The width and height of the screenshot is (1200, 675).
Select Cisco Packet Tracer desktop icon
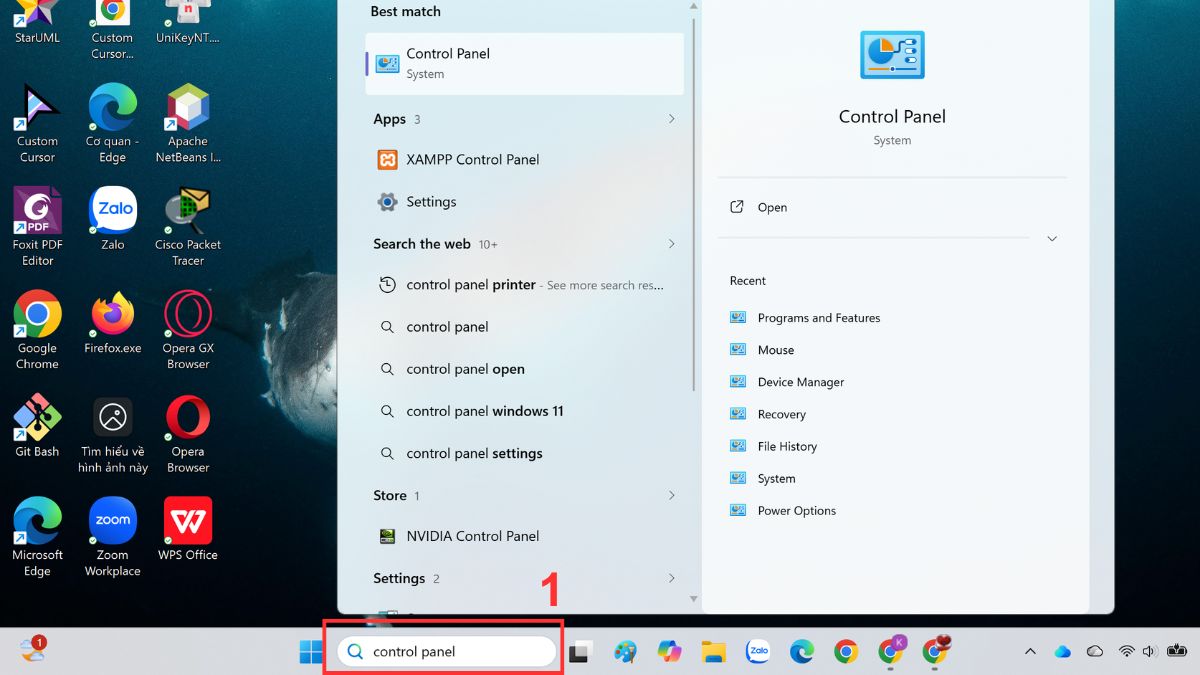pos(188,226)
